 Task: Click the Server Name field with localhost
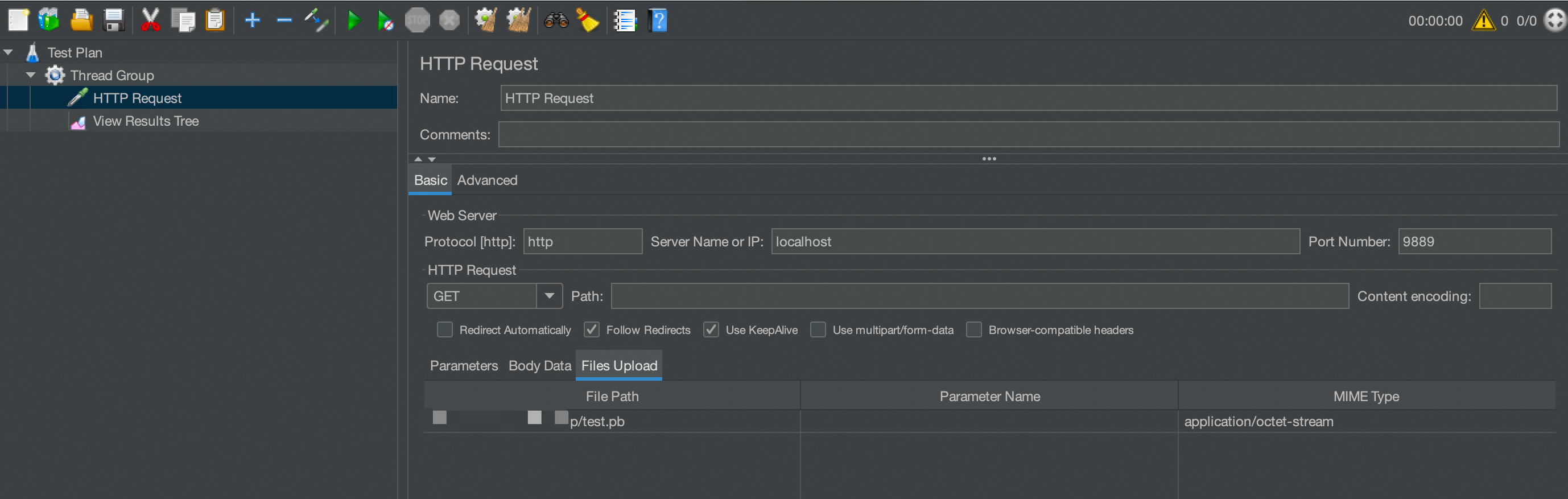pos(1035,241)
